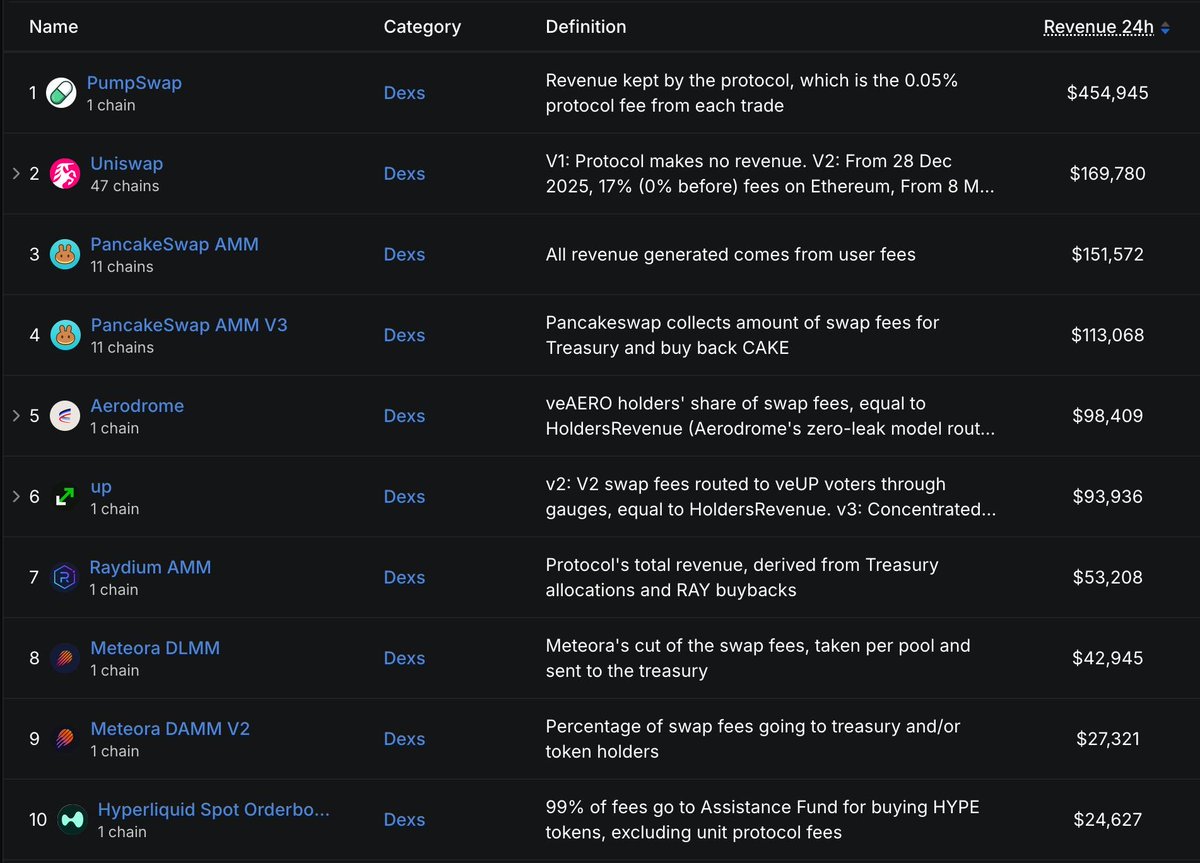1200x863 pixels.
Task: Click the Raydium AMM logo icon
Action: pos(65,578)
